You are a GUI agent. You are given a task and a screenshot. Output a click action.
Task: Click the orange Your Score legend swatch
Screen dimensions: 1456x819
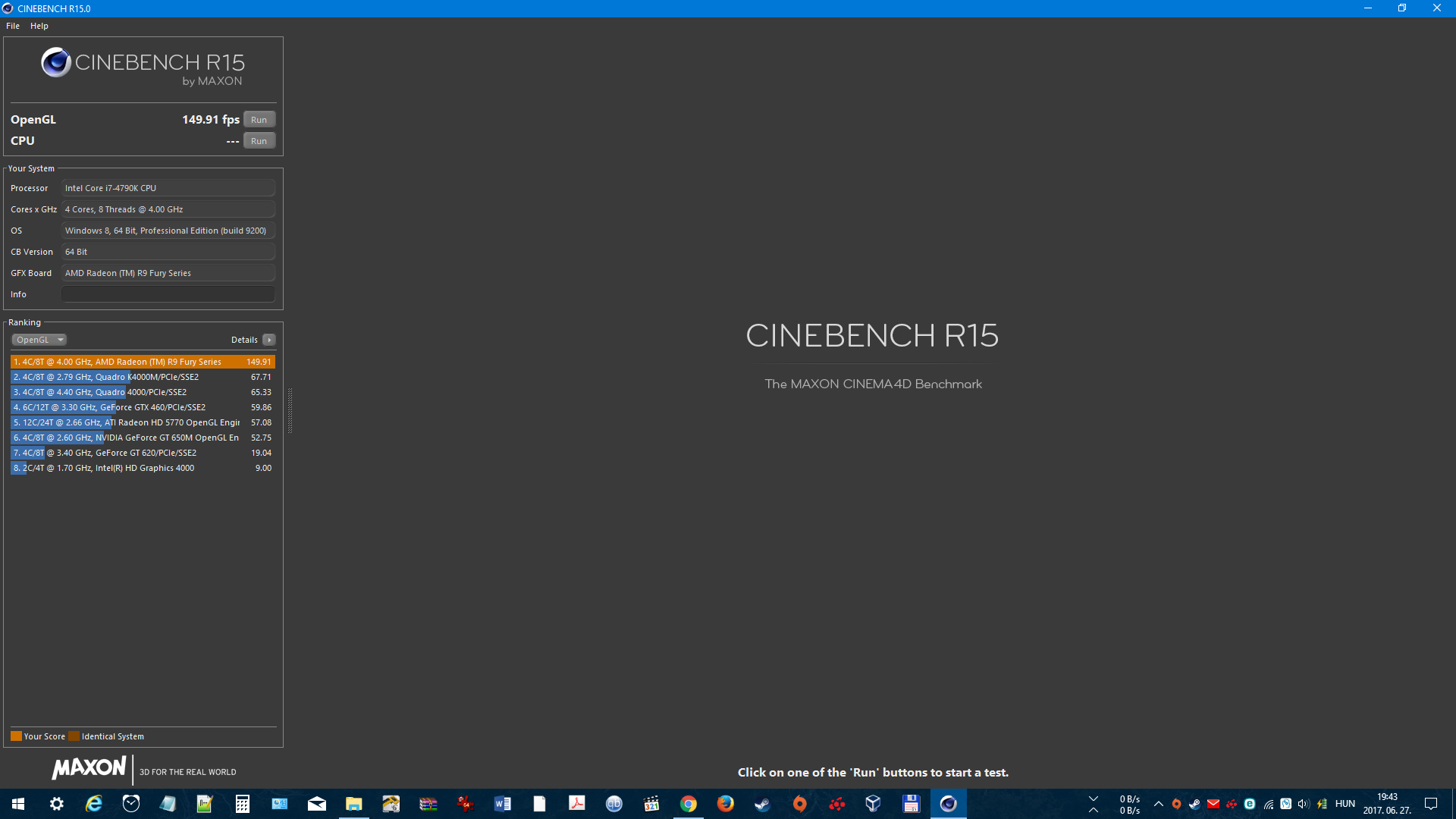click(16, 736)
